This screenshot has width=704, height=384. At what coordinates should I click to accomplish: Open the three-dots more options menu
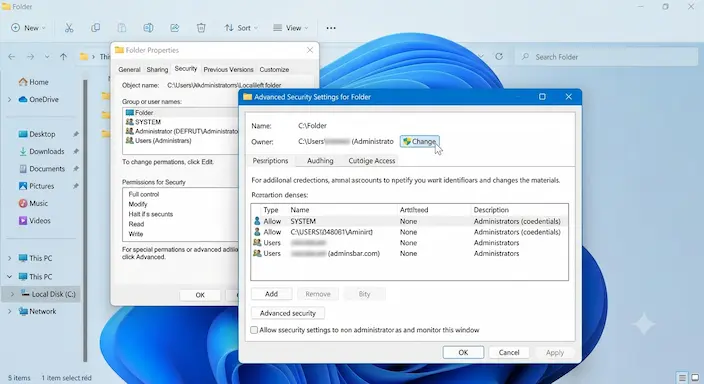coord(331,28)
